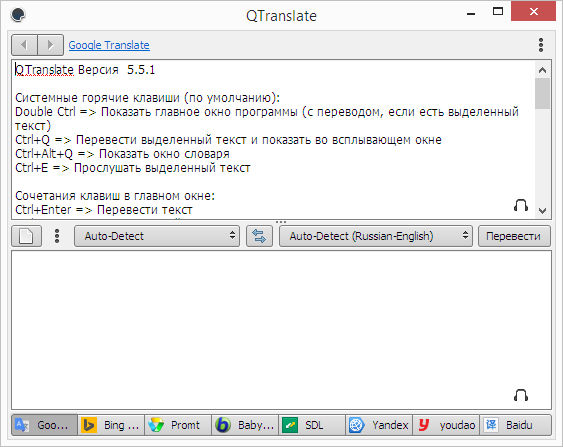The height and width of the screenshot is (447, 563).
Task: Select the Babylon translation service tab
Action: click(x=245, y=425)
